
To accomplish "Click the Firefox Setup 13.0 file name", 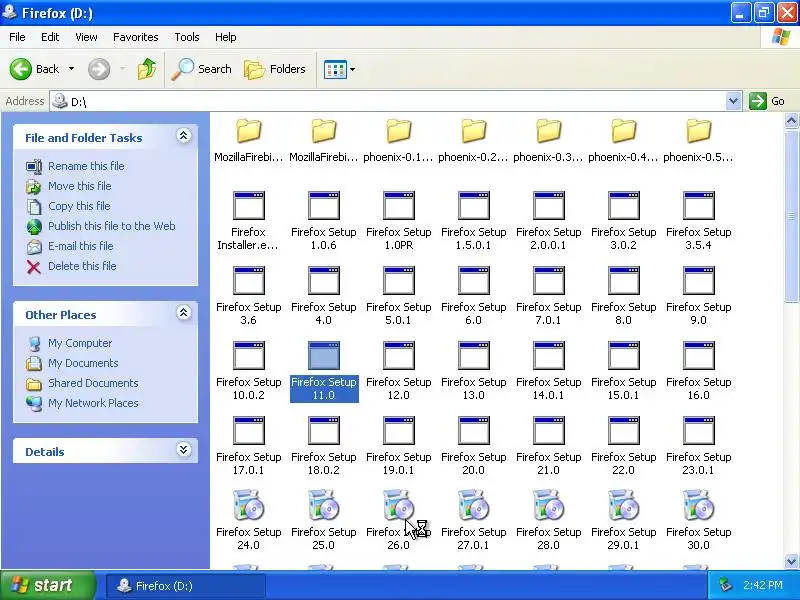I will point(473,388).
